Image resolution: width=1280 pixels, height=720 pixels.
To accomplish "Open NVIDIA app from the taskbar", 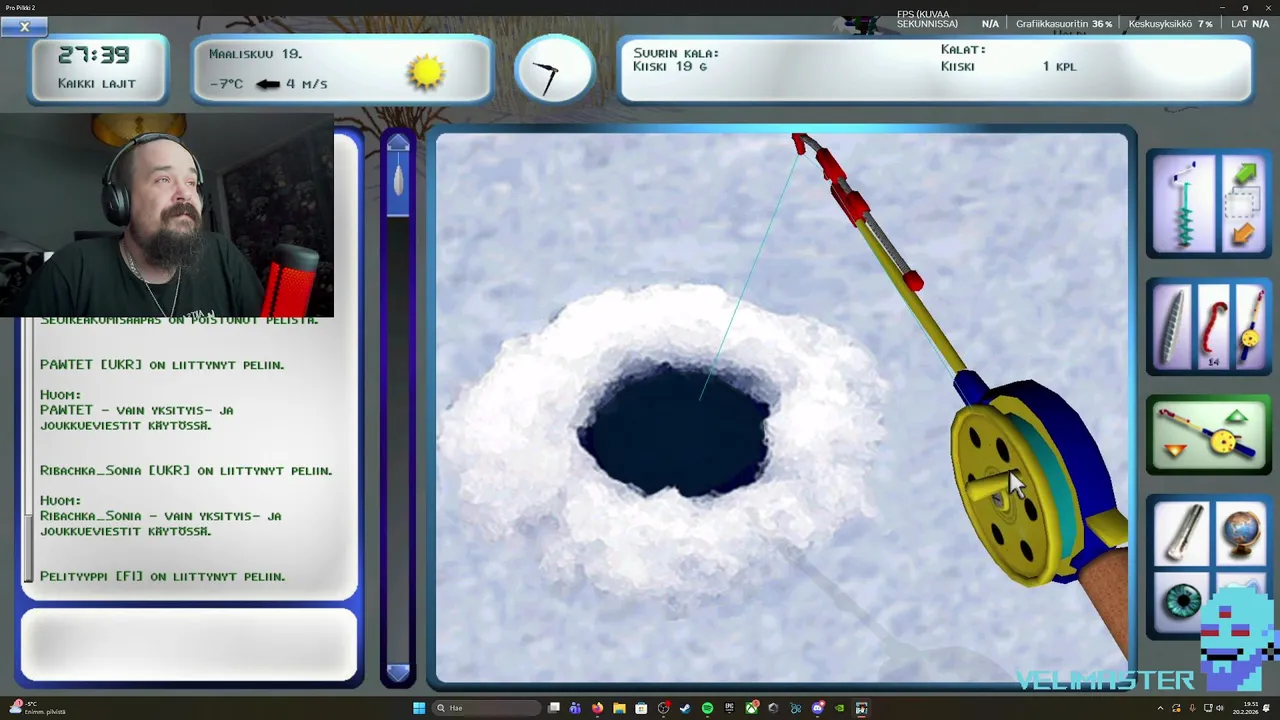I will [839, 708].
